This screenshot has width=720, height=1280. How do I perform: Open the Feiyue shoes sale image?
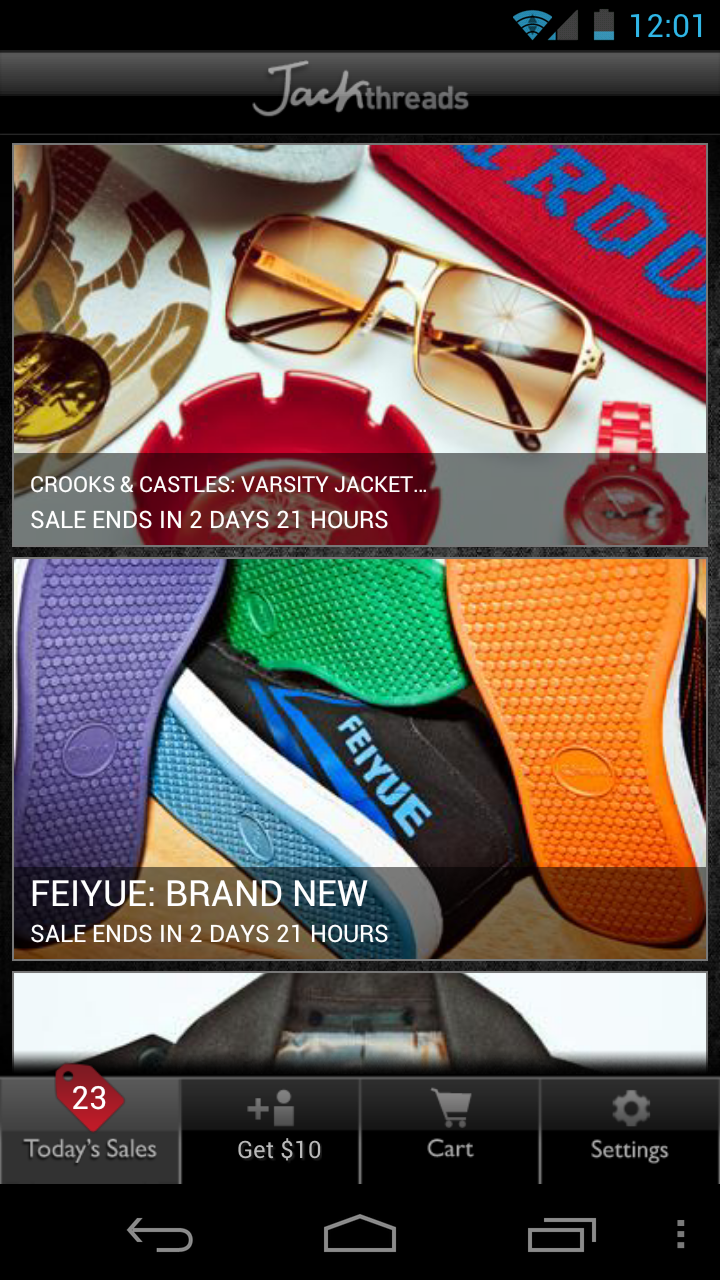pyautogui.click(x=360, y=759)
